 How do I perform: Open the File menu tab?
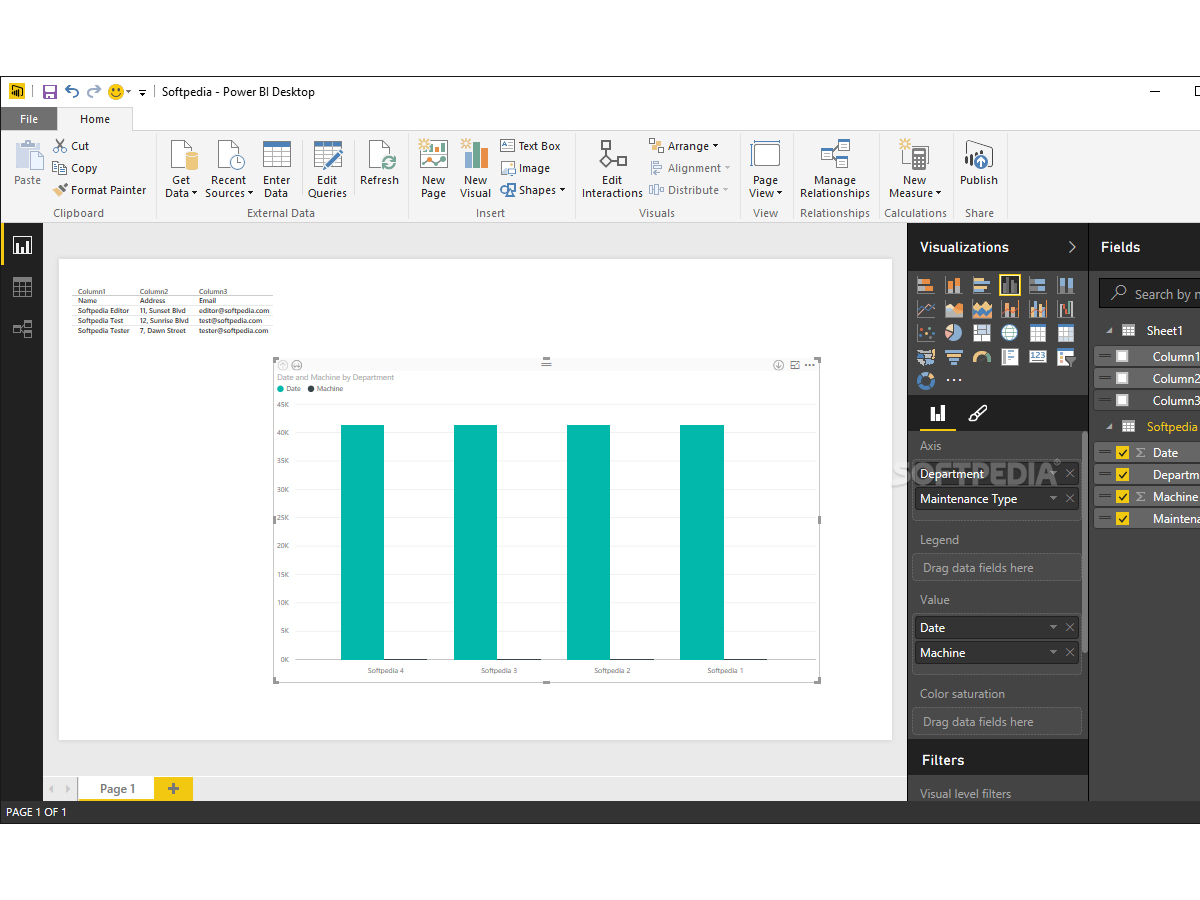point(29,119)
